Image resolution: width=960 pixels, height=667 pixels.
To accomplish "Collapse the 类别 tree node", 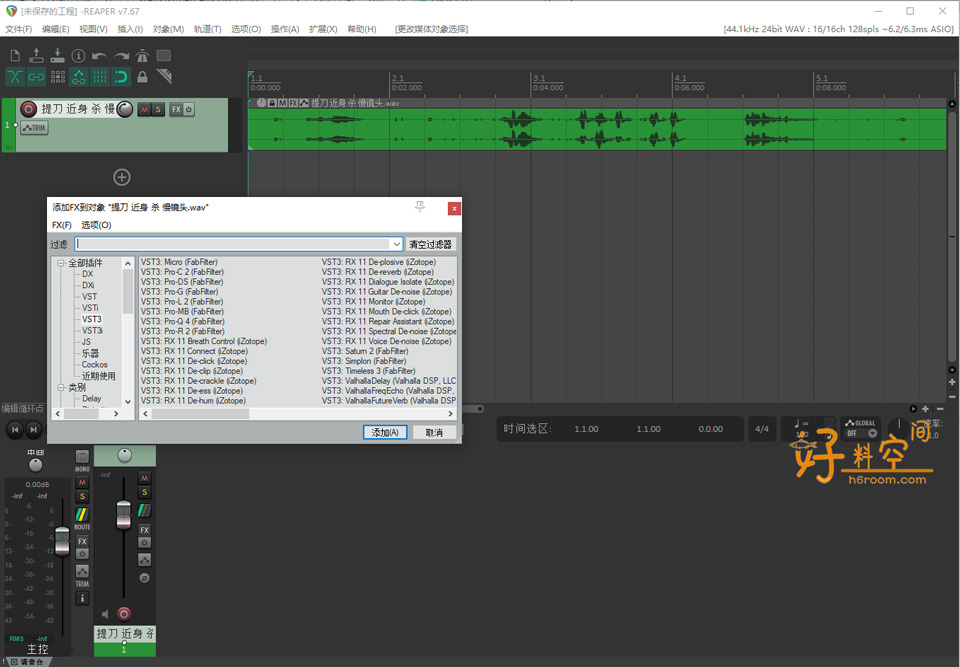I will coord(60,387).
